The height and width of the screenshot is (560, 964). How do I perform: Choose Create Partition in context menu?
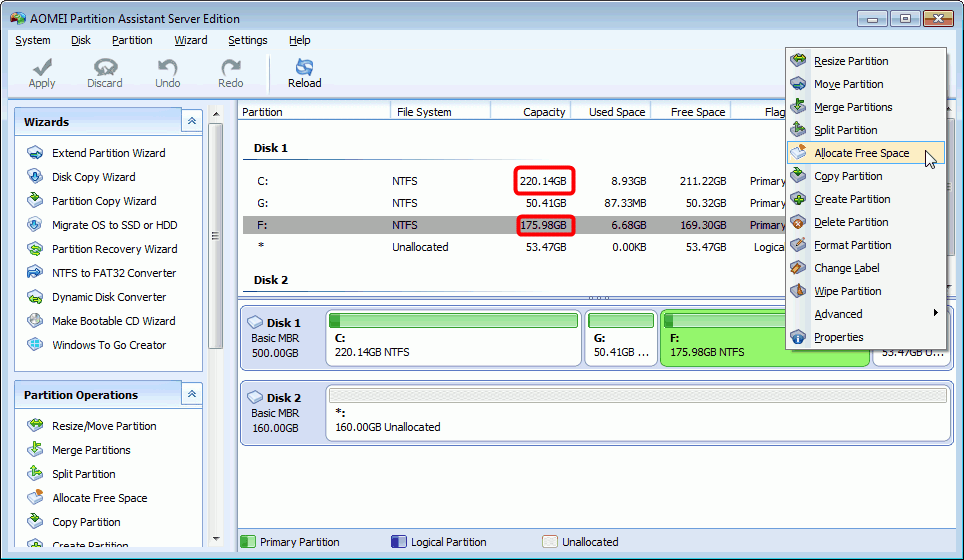(x=866, y=199)
